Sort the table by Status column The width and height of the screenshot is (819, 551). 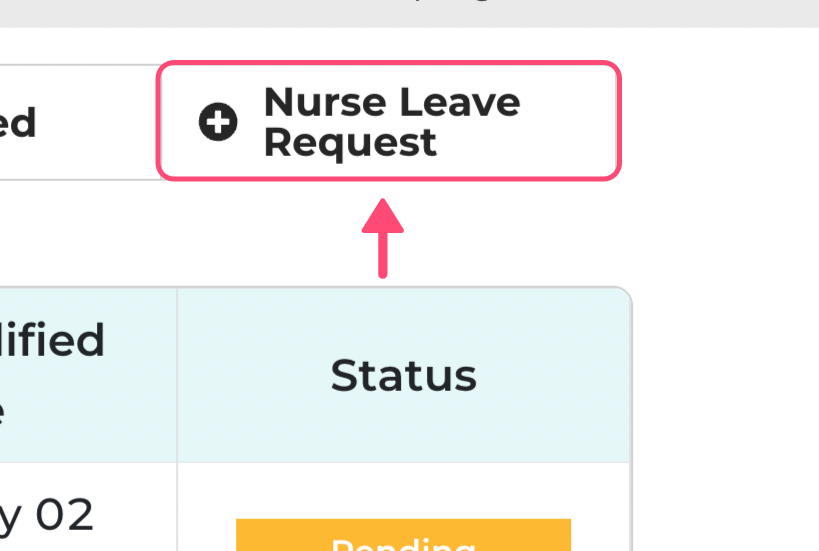403,375
